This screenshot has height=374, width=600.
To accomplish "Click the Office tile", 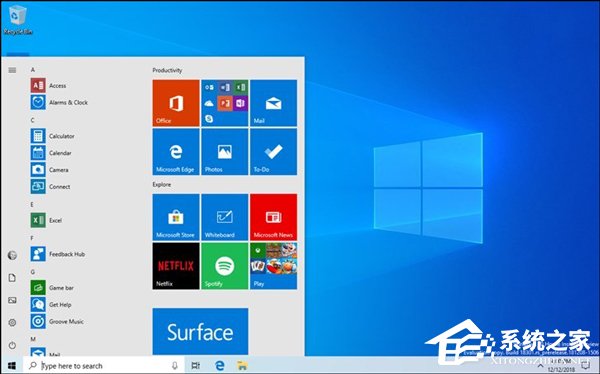I will 176,103.
